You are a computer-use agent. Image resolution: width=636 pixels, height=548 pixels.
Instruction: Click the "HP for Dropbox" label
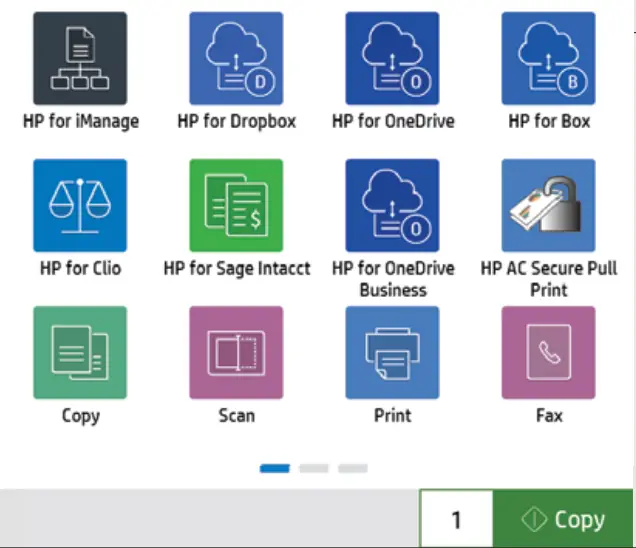pos(237,122)
